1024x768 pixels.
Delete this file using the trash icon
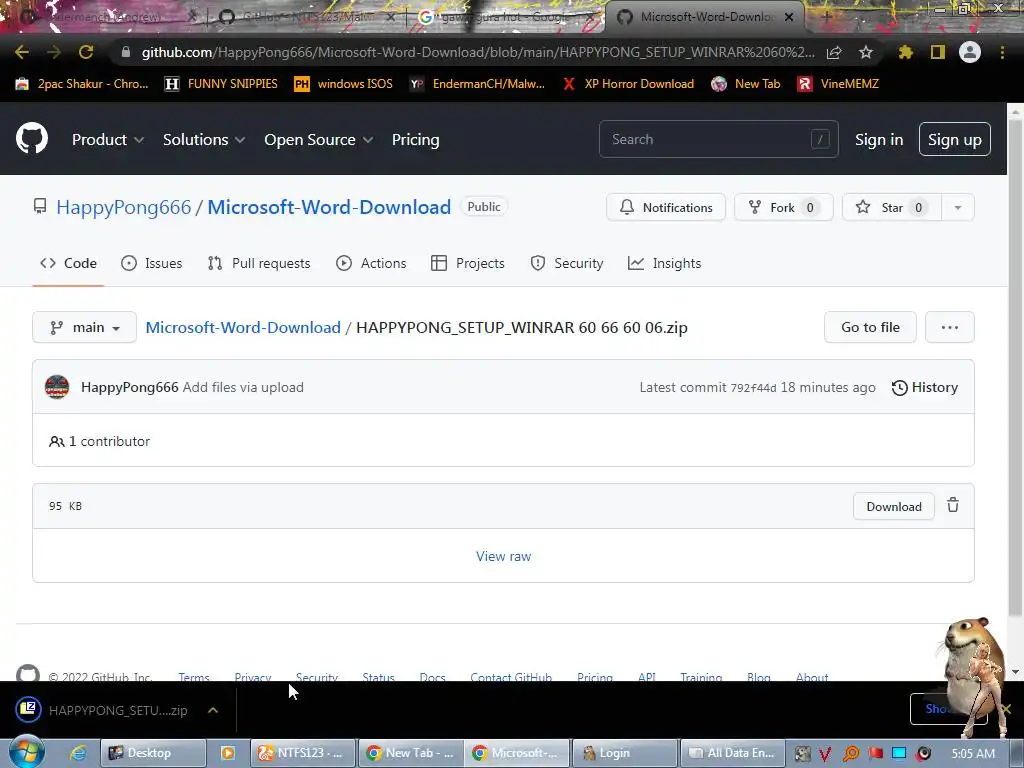tap(953, 505)
